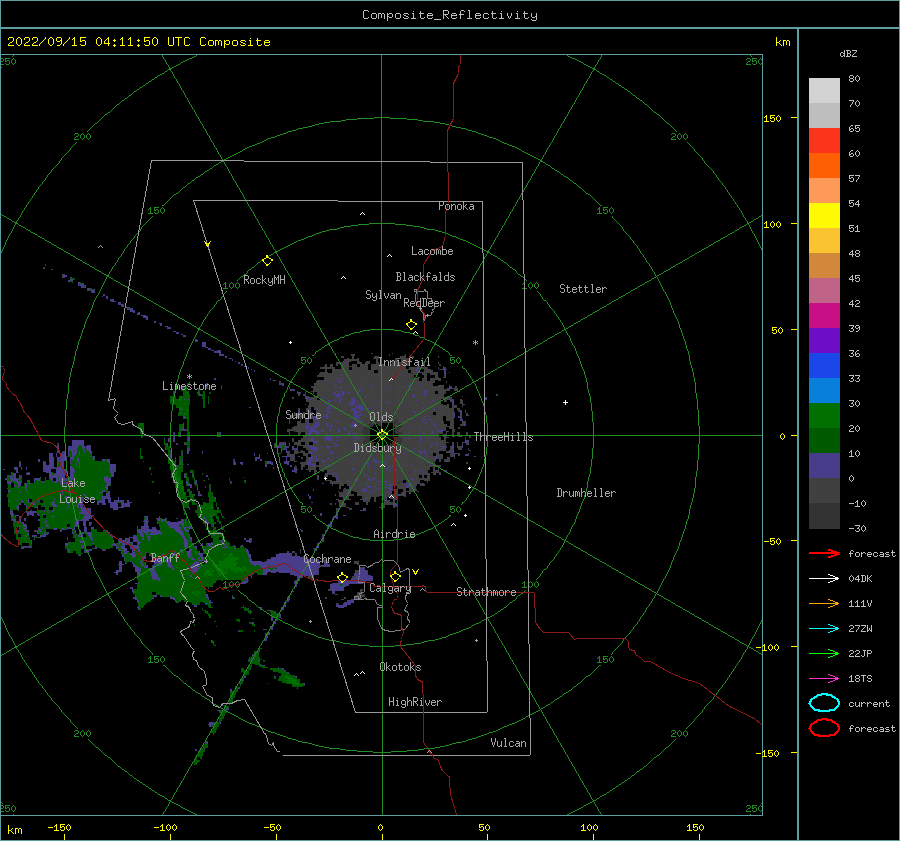
Task: Click the 65 dBZ red color swatch
Action: (x=824, y=140)
